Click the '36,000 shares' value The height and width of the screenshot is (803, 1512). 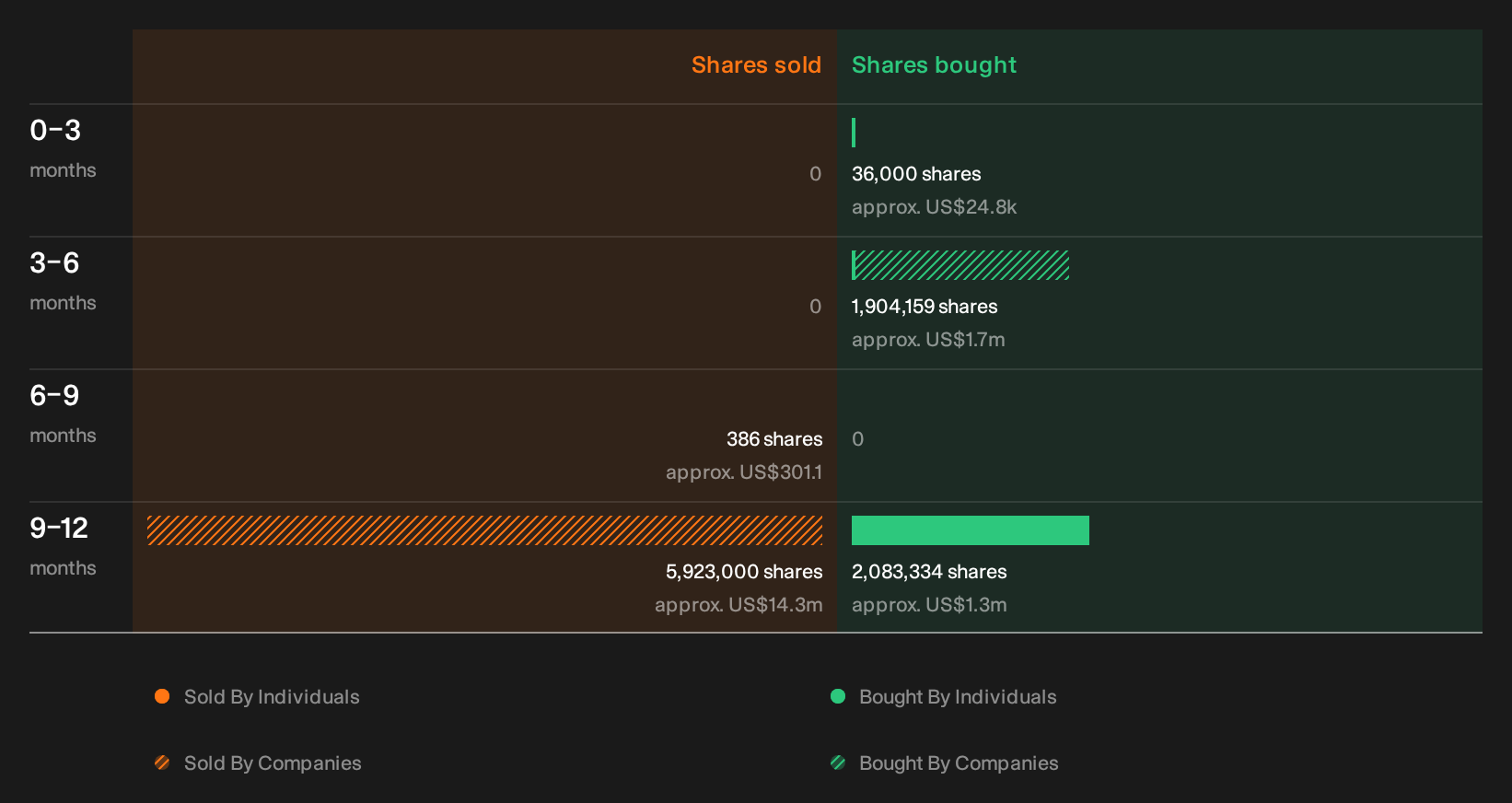[916, 174]
